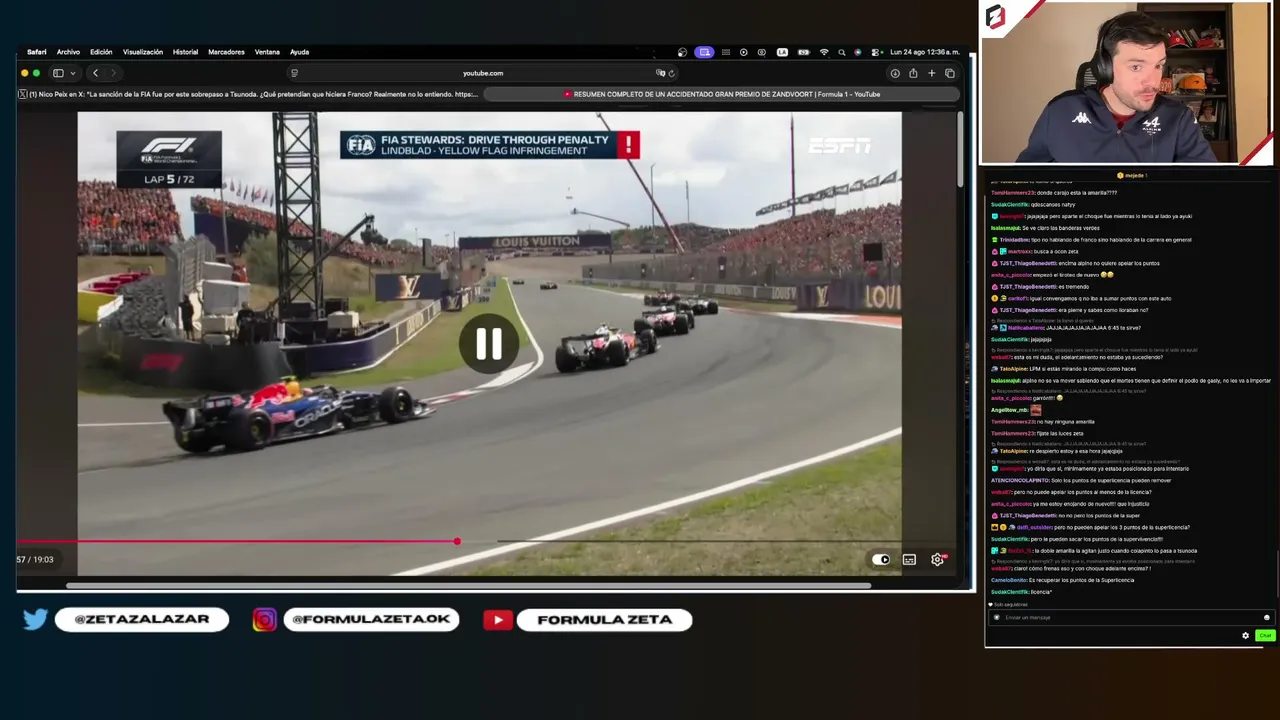Click the Twitter bird icon in the overlay

35,620
